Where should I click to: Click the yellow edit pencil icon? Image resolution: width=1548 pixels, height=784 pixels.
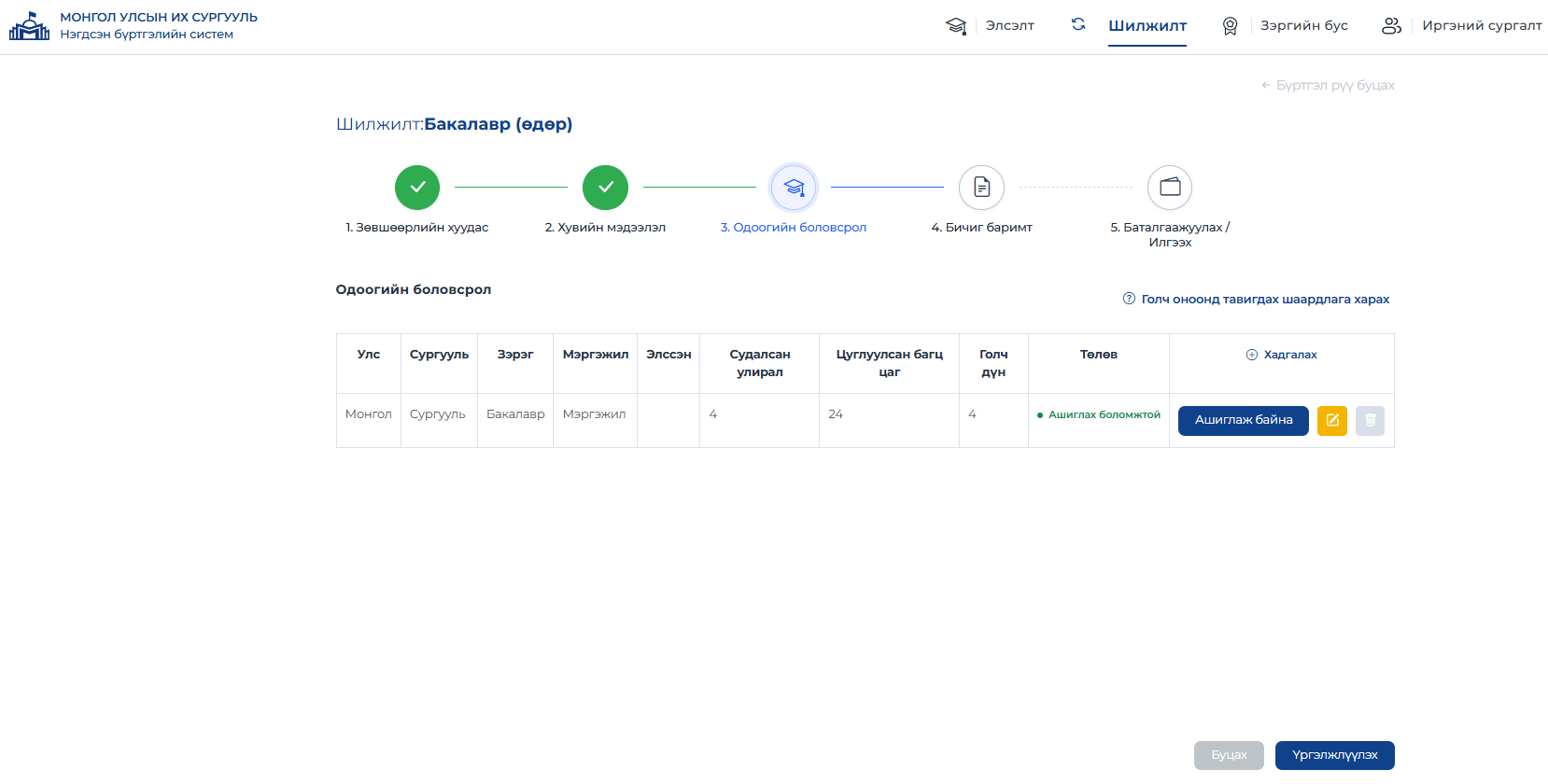coord(1332,421)
